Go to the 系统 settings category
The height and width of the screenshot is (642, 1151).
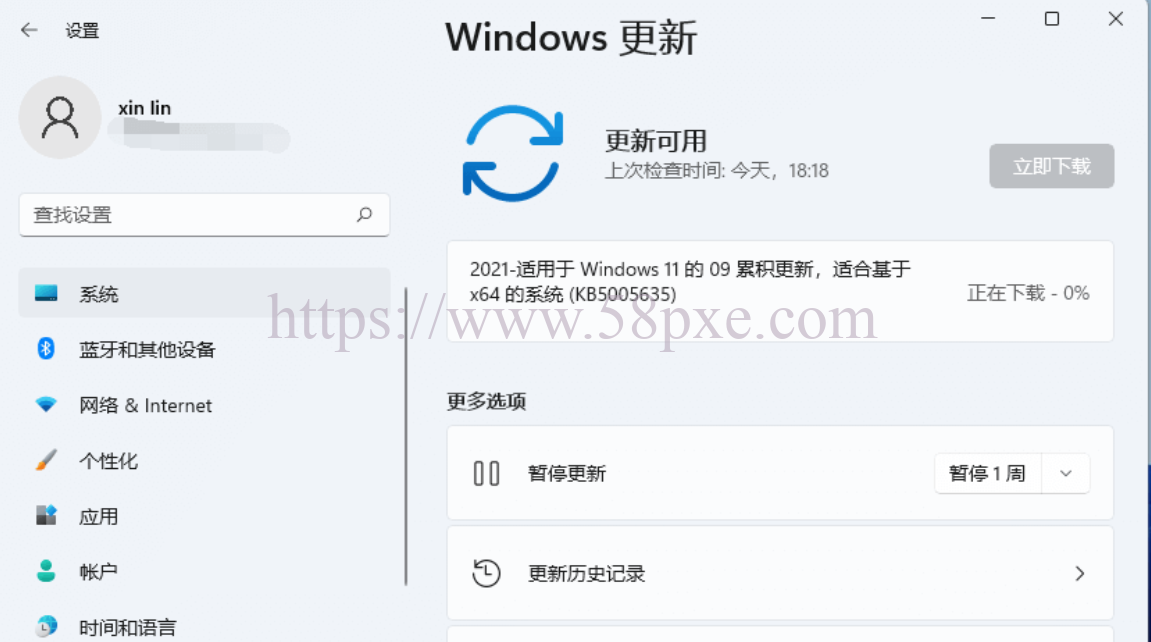pos(204,293)
